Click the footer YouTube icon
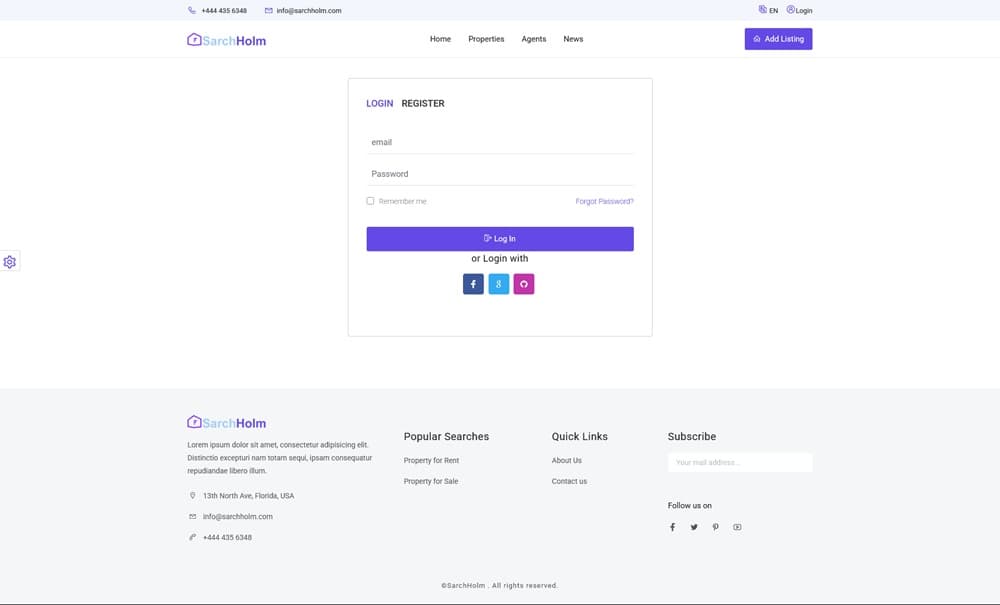Viewport: 1000px width, 605px height. (737, 527)
